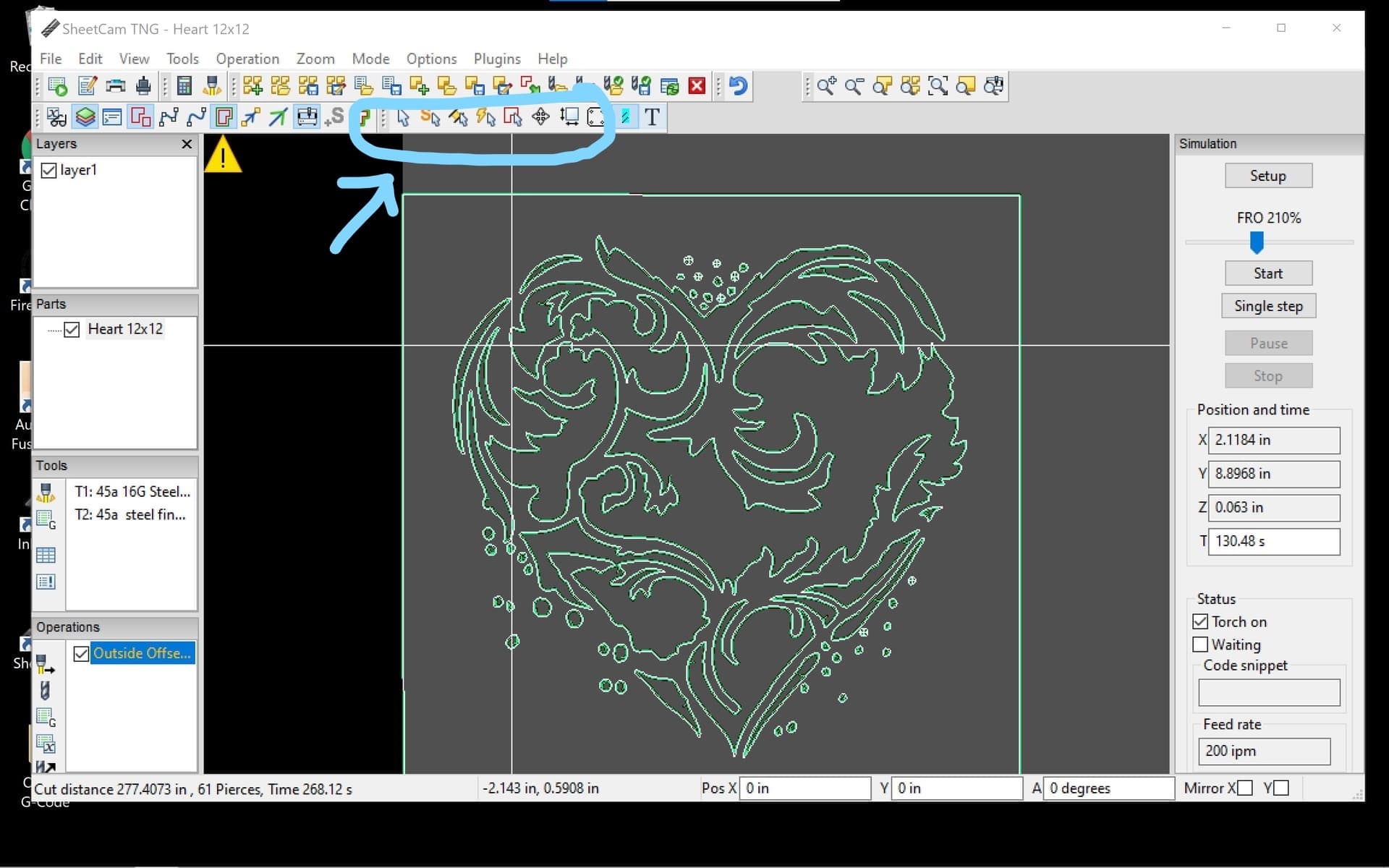The width and height of the screenshot is (1389, 868).
Task: Click the Single step button
Action: pyautogui.click(x=1268, y=306)
